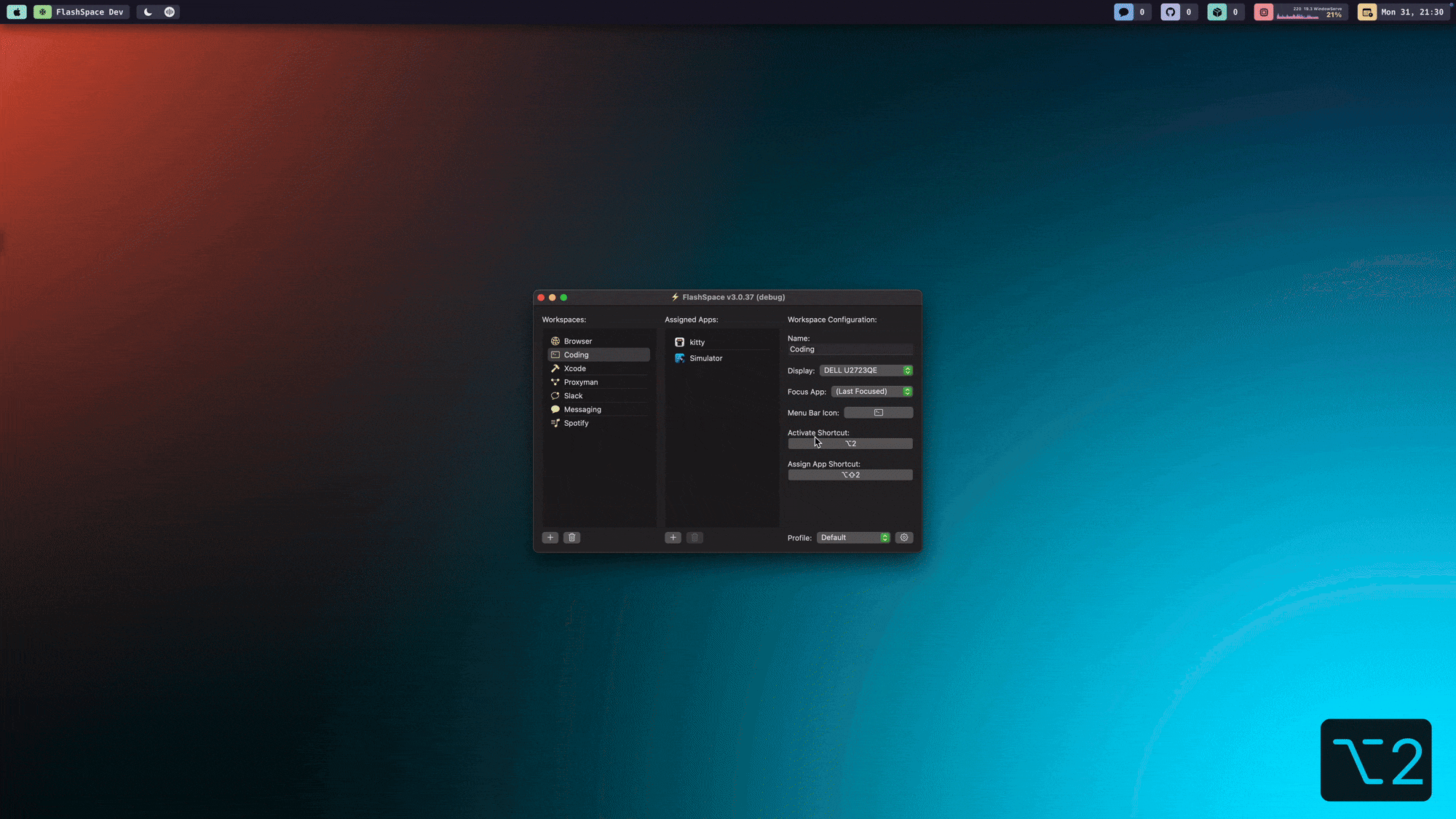Click the Assign App Shortcut recorder

[x=850, y=475]
